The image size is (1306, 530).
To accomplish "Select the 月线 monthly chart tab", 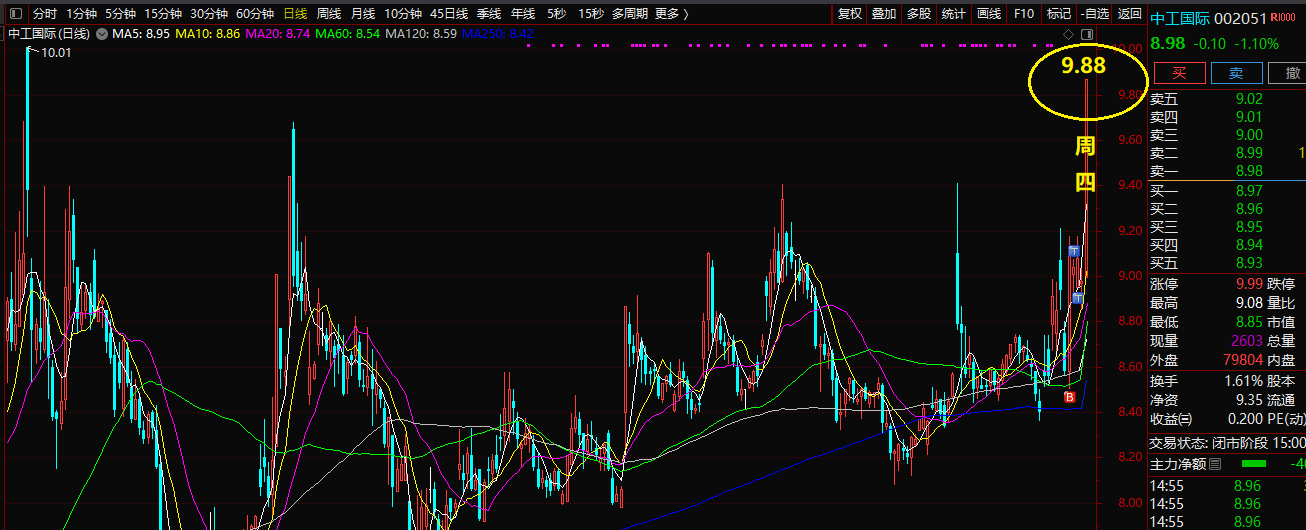I will click(363, 14).
